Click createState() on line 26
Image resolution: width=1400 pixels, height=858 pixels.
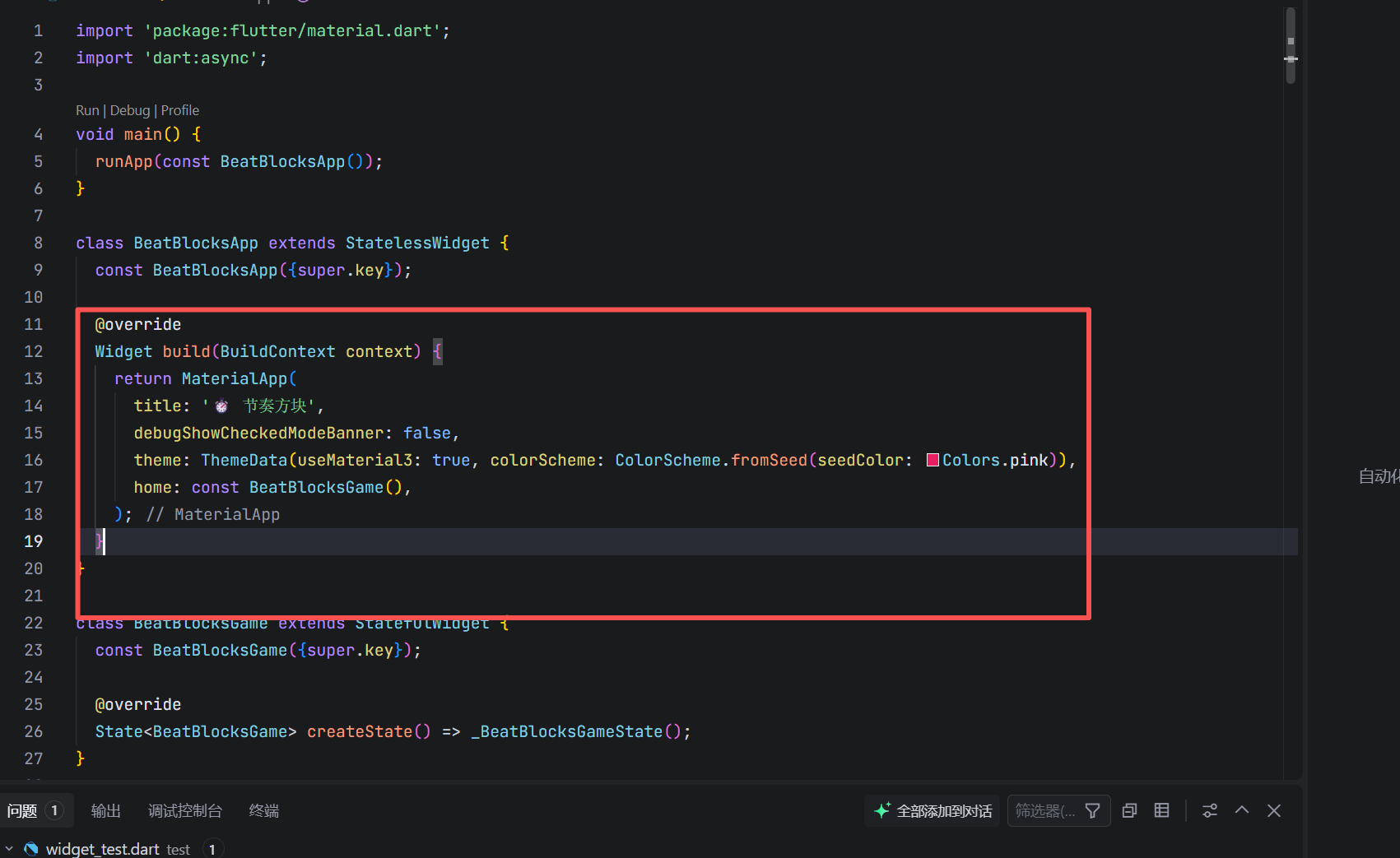(x=369, y=731)
